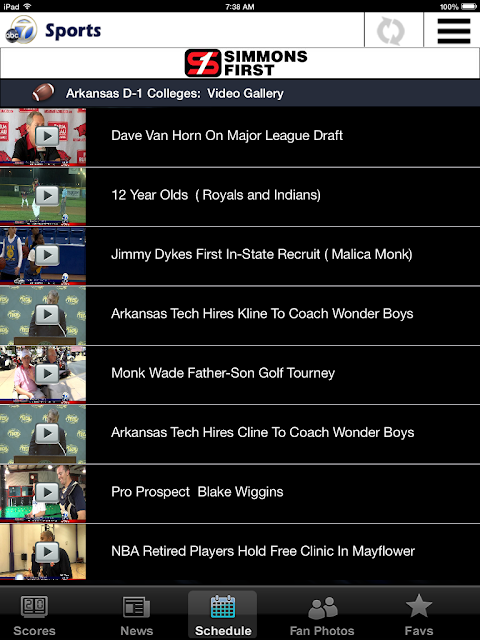This screenshot has height=640, width=480.
Task: Play the 12 Year Olds video thumbnail
Action: [43, 197]
